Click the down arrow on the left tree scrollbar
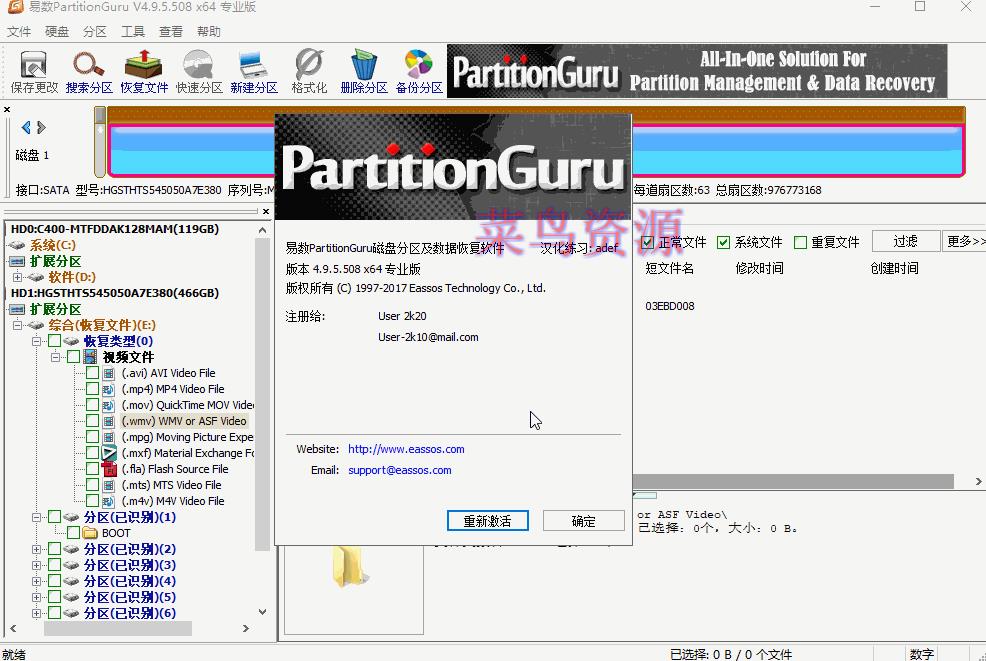 click(x=262, y=611)
